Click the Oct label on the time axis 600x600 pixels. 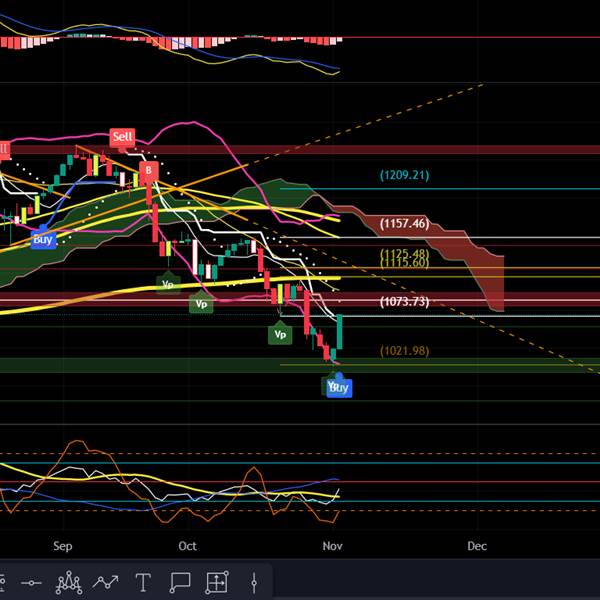(x=188, y=546)
